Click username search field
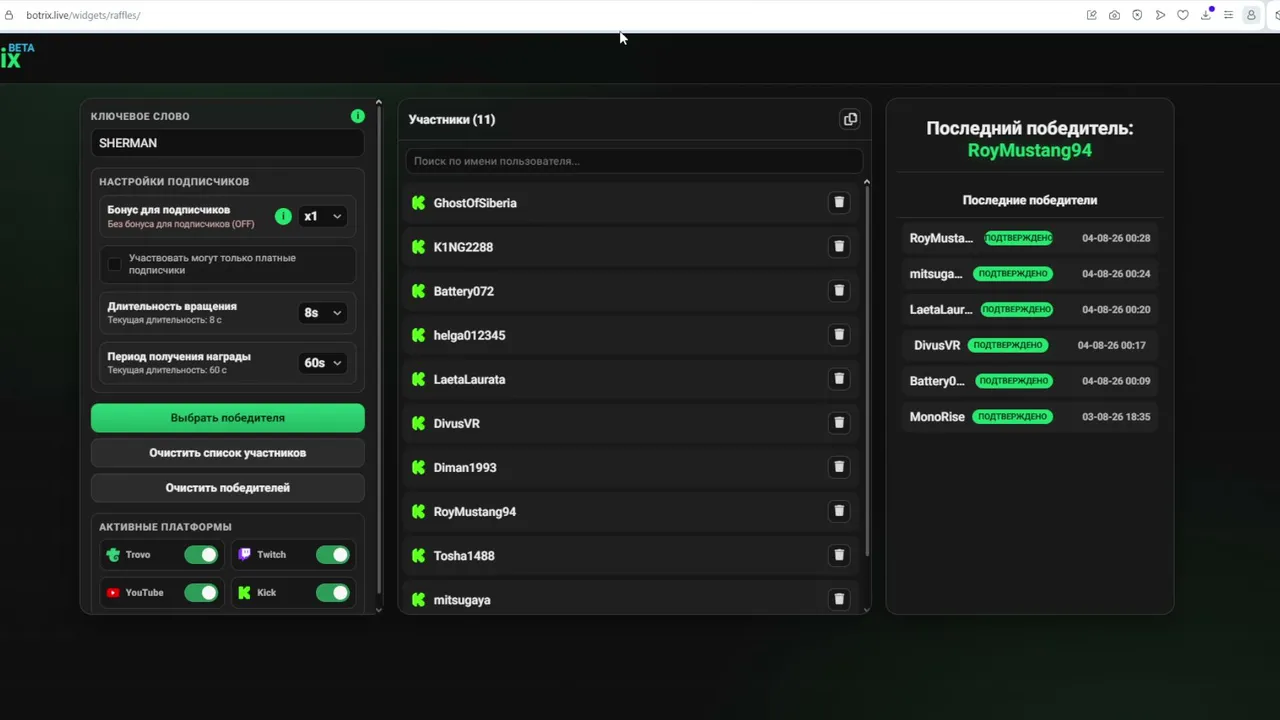Viewport: 1280px width, 720px height. click(634, 161)
